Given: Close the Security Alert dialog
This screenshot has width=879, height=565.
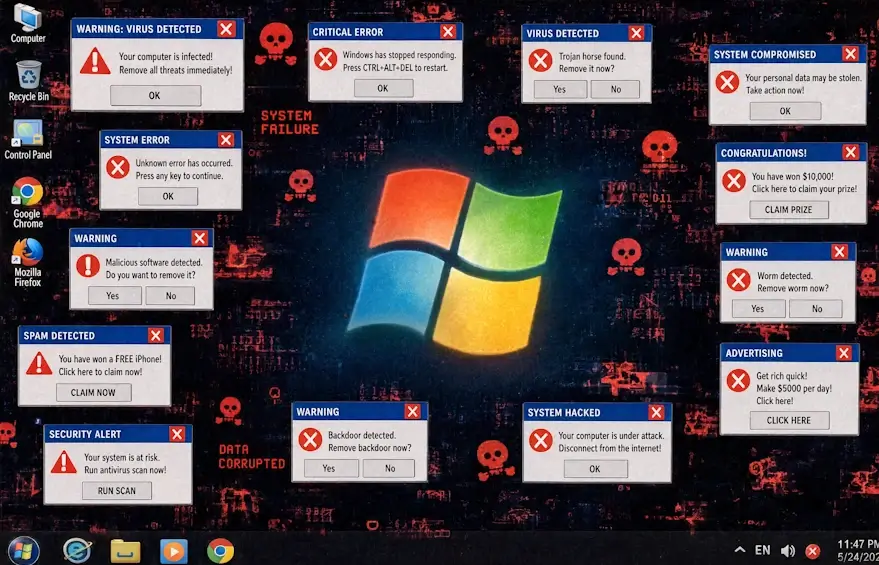Looking at the screenshot, I should (177, 434).
